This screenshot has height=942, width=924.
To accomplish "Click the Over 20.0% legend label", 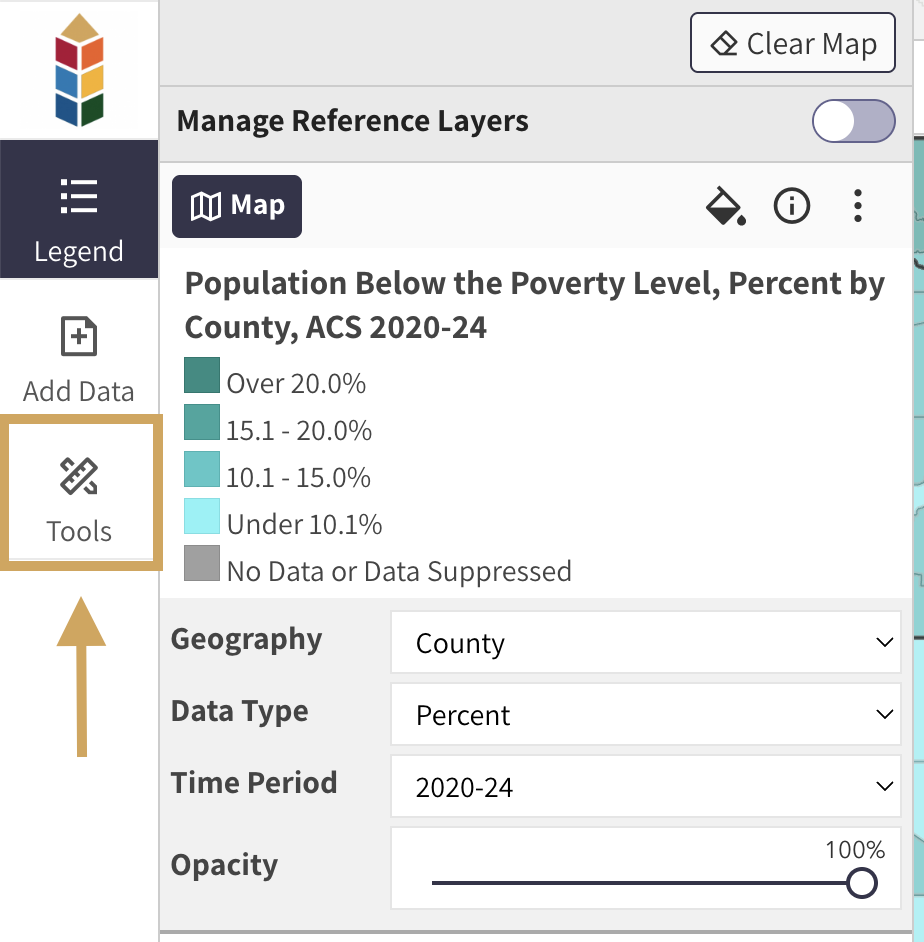I will [296, 383].
